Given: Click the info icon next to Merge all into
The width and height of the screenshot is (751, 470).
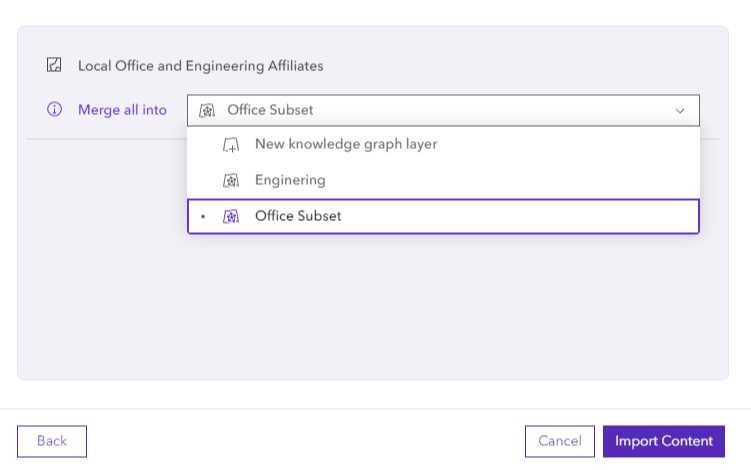Looking at the screenshot, I should tap(54, 110).
